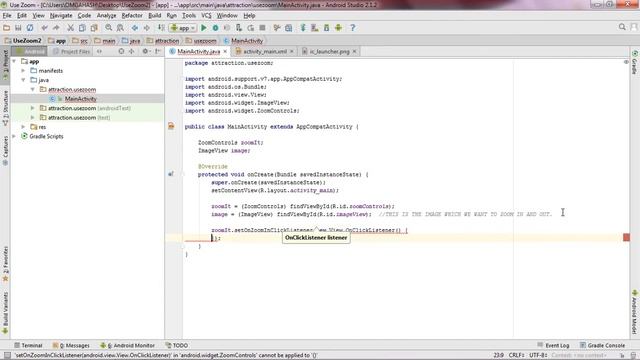Click the Undo arrow icon

(44, 28)
